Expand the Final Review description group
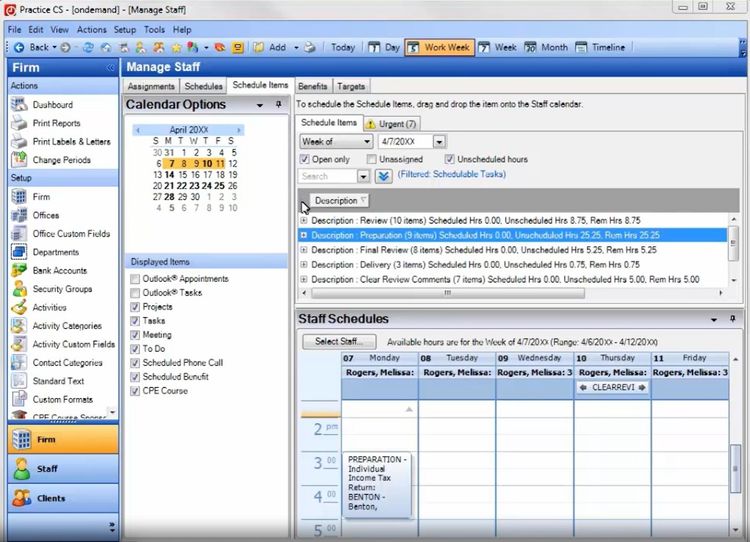Viewport: 750px width, 542px height. coord(304,250)
